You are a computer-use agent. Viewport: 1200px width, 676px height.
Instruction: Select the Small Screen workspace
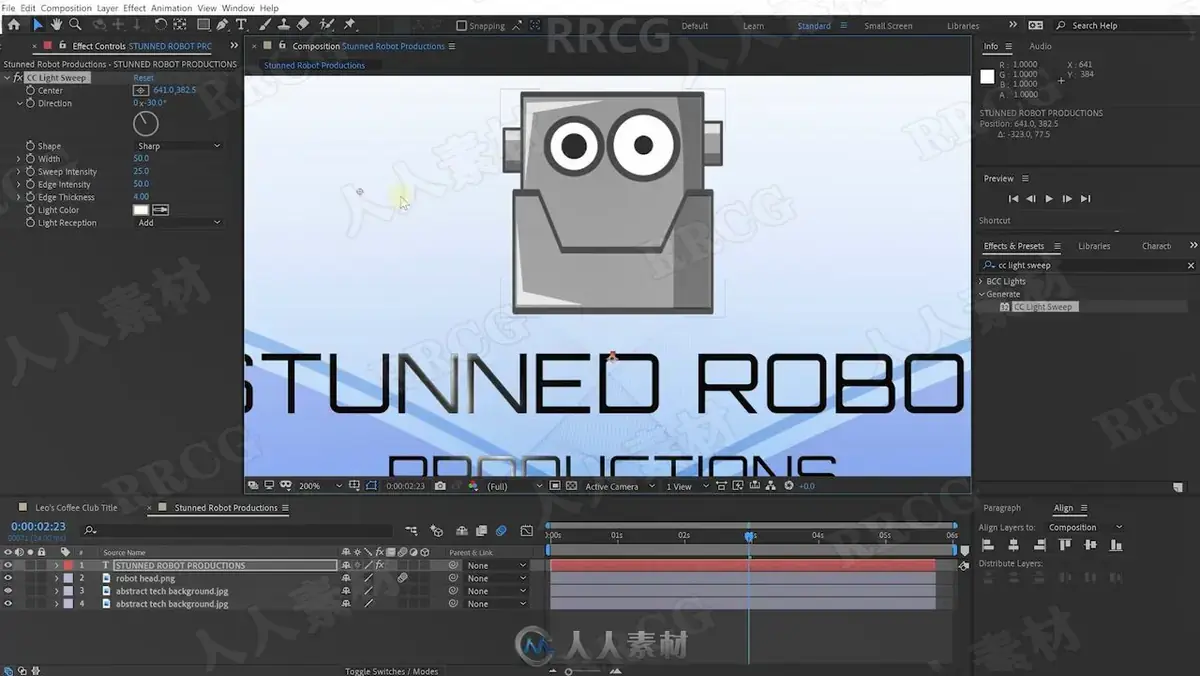(x=888, y=26)
